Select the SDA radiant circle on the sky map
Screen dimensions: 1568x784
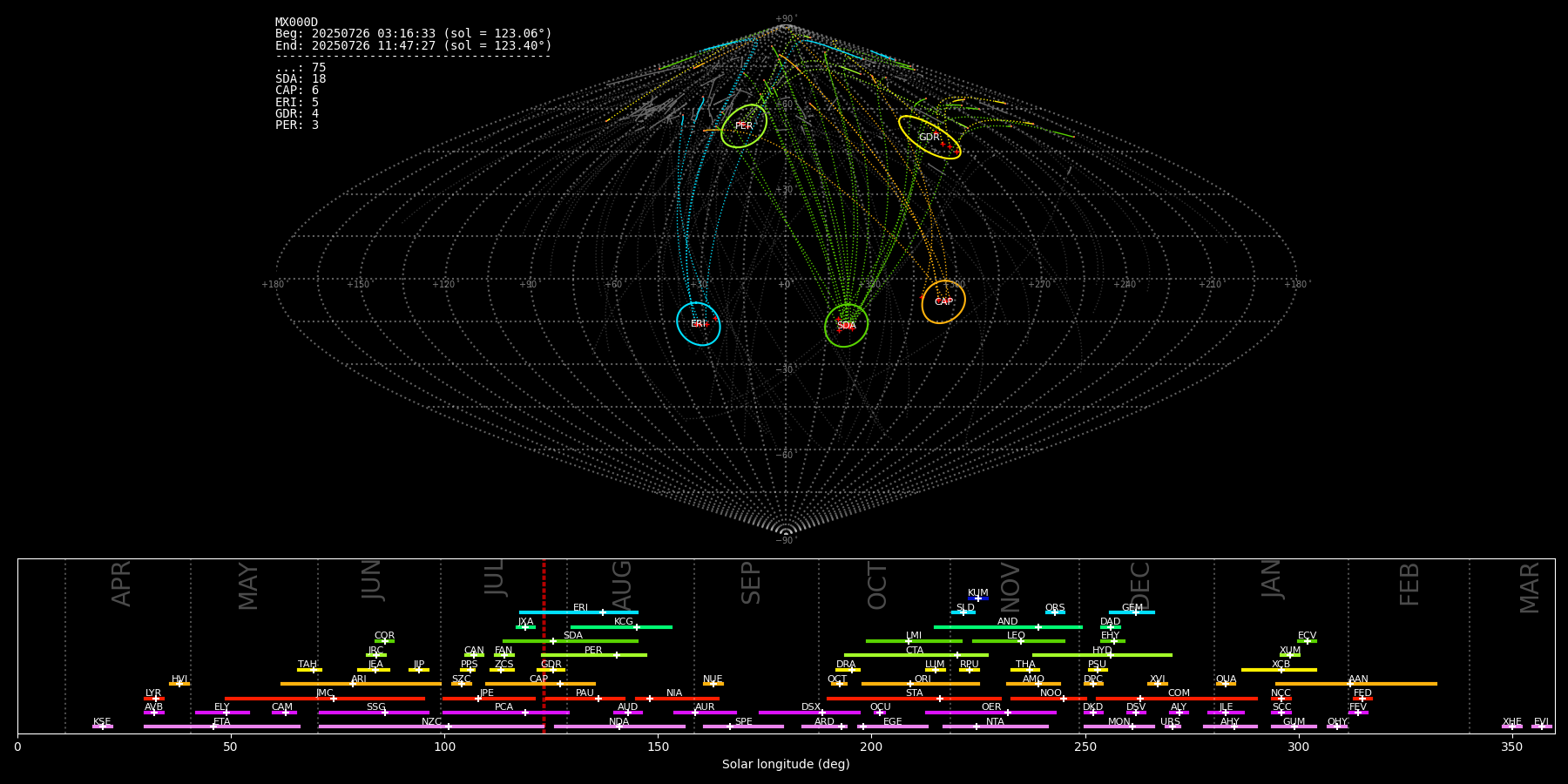click(847, 325)
